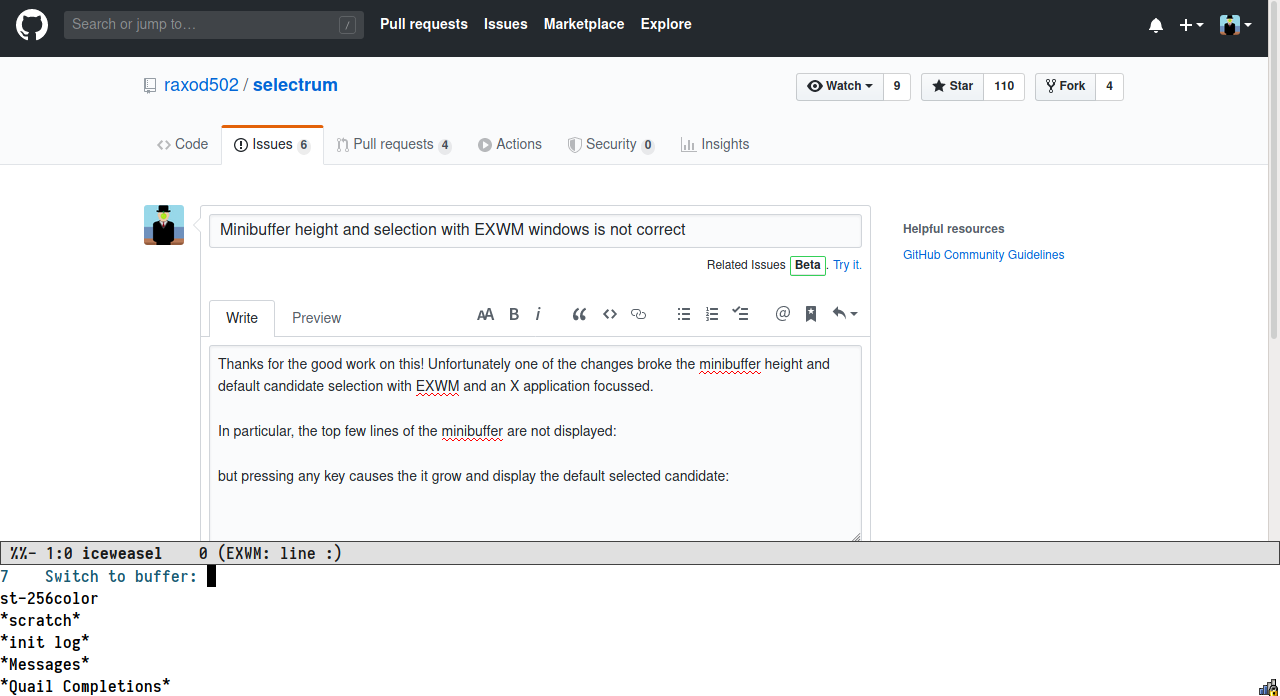Click the Beta label badge
This screenshot has height=696, width=1280.
click(x=808, y=265)
